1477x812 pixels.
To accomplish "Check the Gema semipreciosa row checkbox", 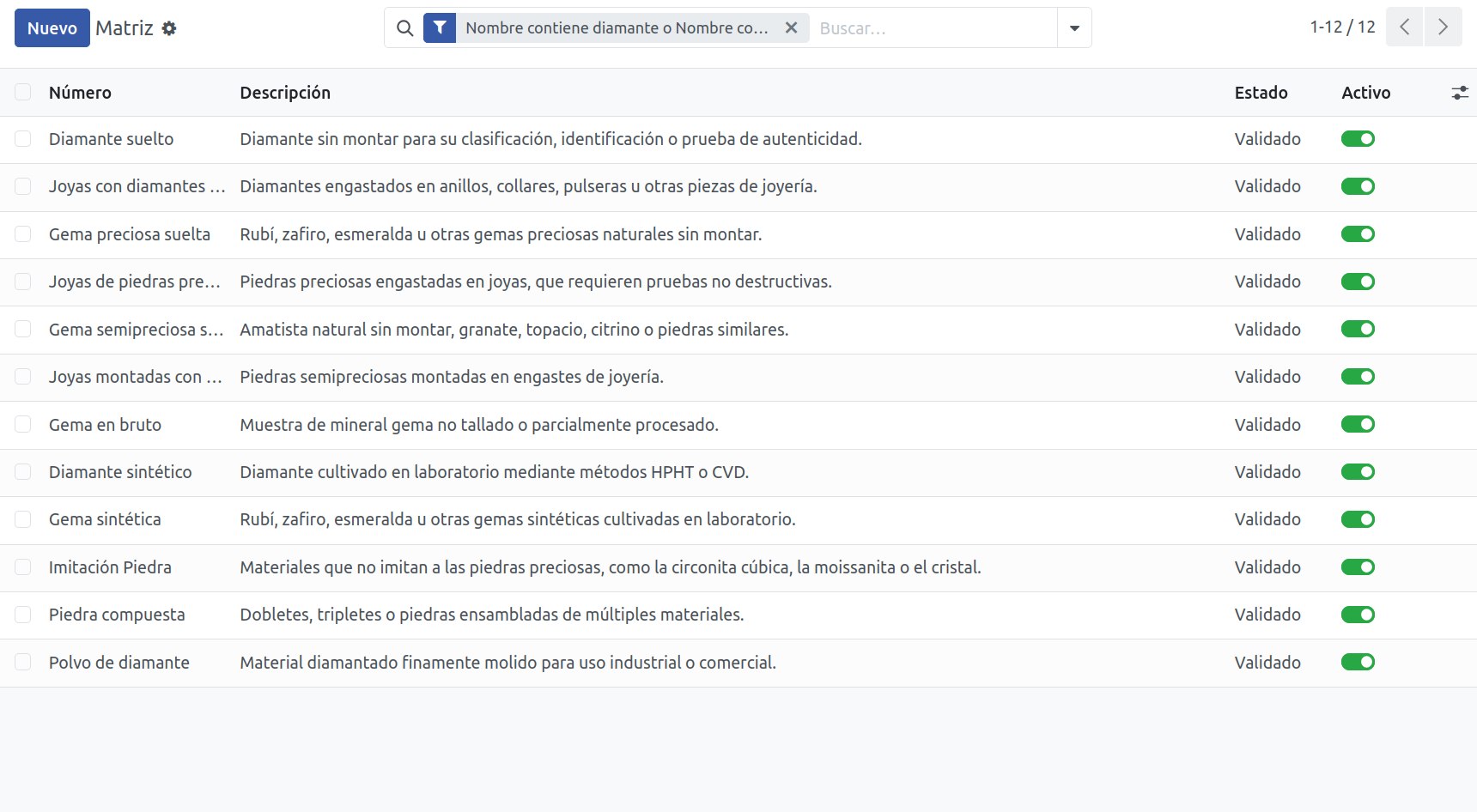I will (x=23, y=330).
